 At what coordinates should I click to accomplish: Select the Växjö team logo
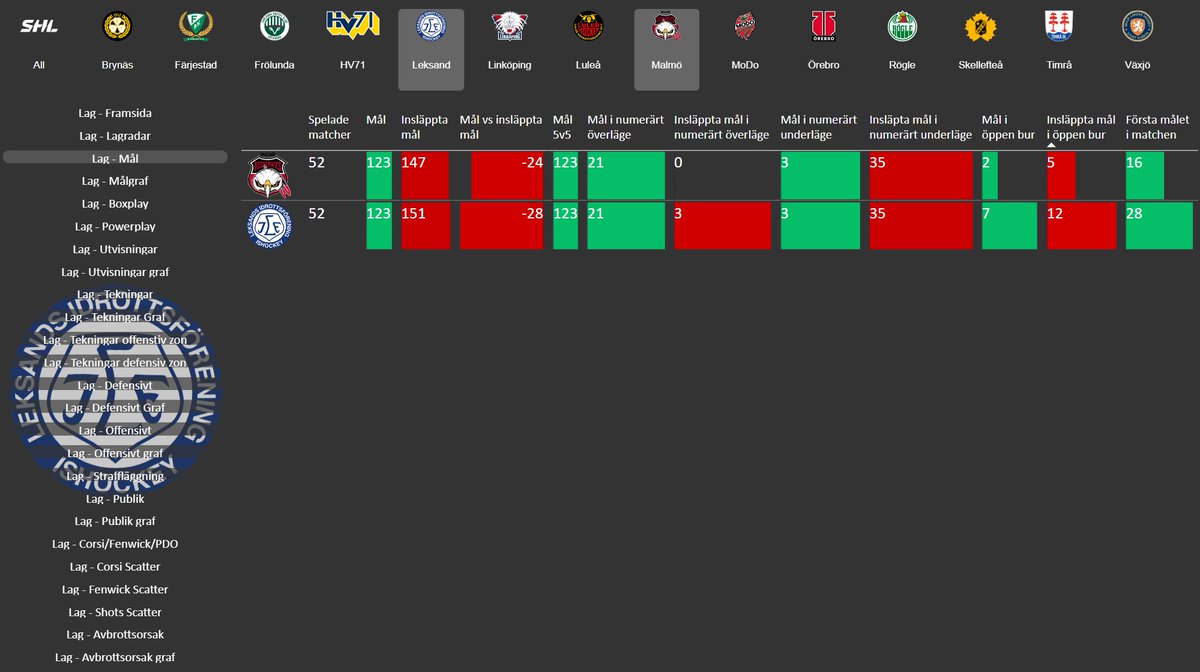[1137, 26]
